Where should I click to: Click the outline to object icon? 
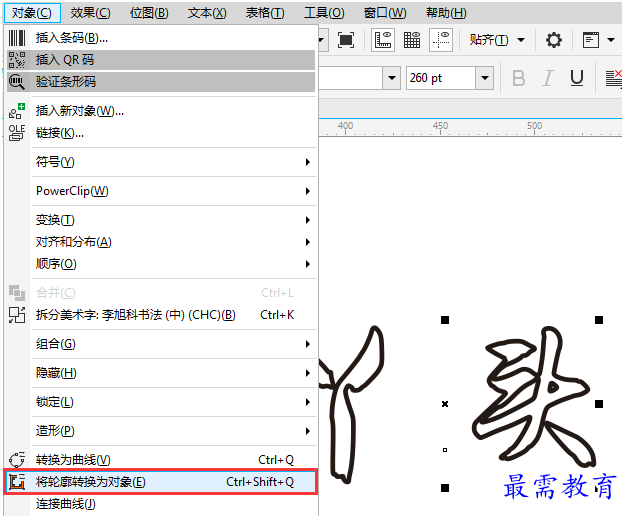[x=17, y=482]
